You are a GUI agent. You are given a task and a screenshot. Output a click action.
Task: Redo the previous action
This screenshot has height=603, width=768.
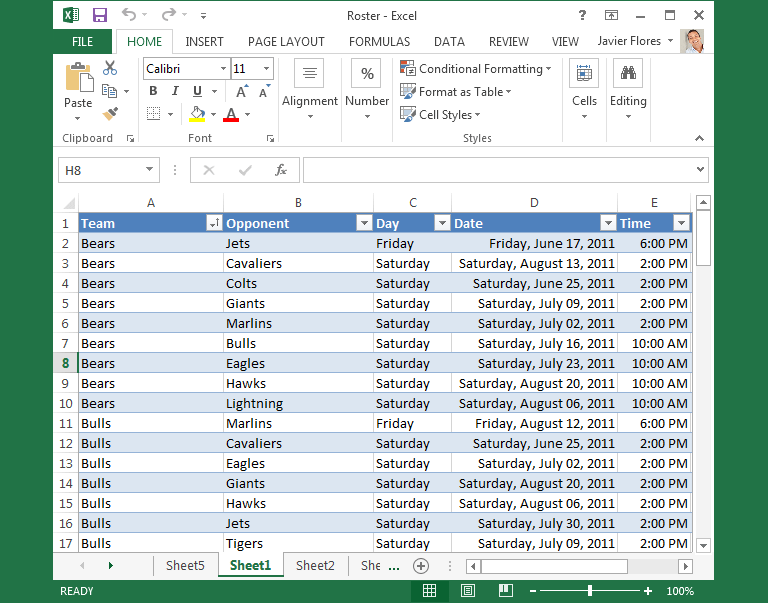[168, 15]
